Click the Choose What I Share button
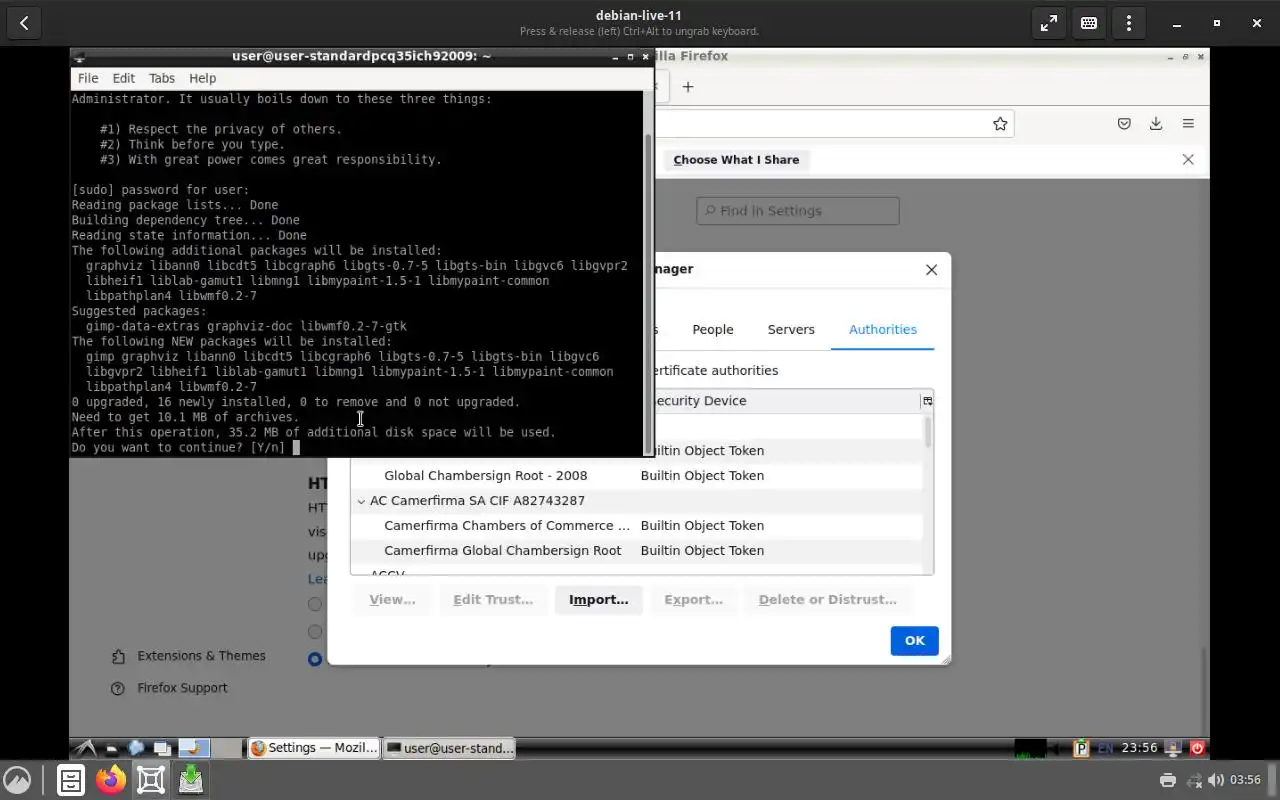The width and height of the screenshot is (1280, 800). click(736, 160)
